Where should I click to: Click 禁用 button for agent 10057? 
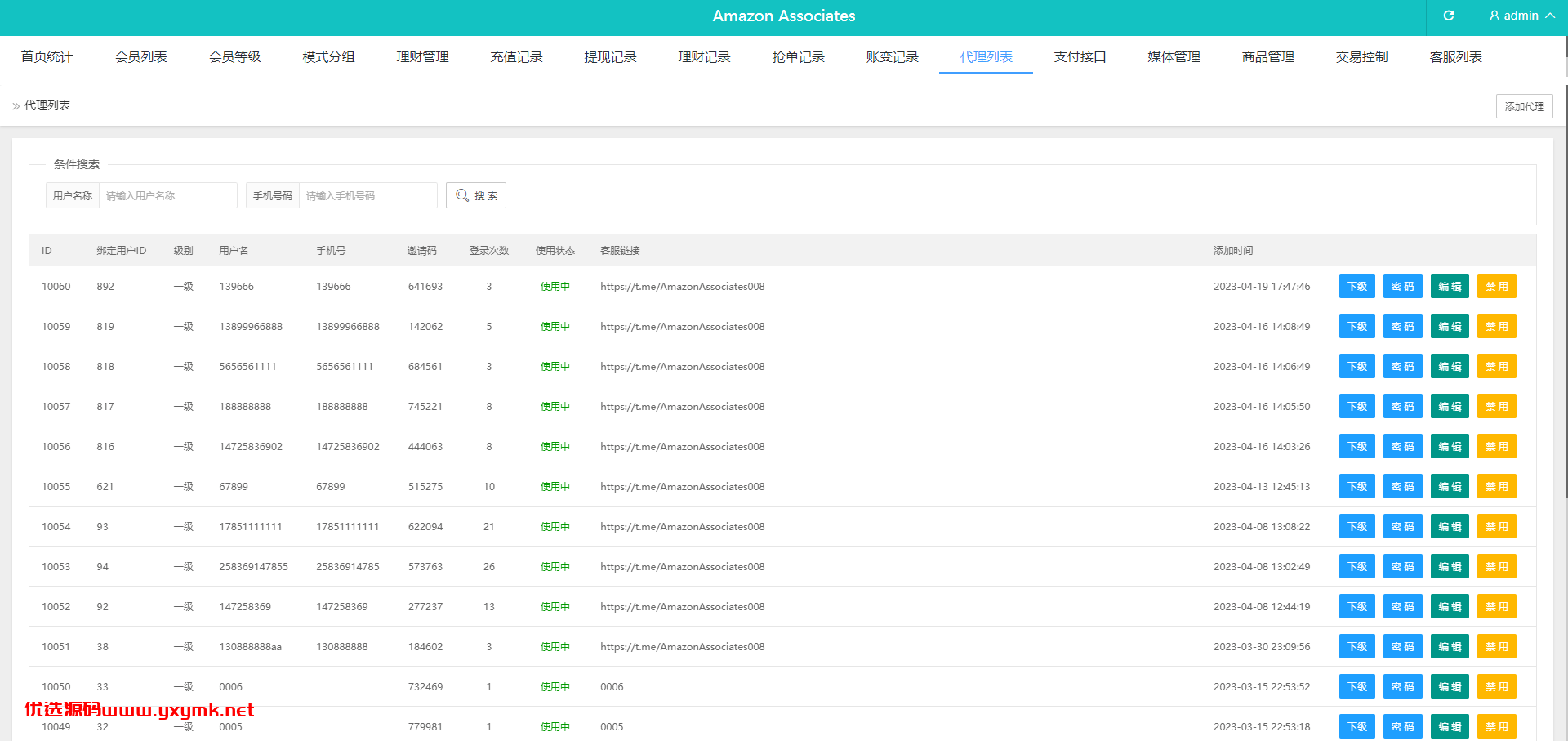tap(1496, 406)
